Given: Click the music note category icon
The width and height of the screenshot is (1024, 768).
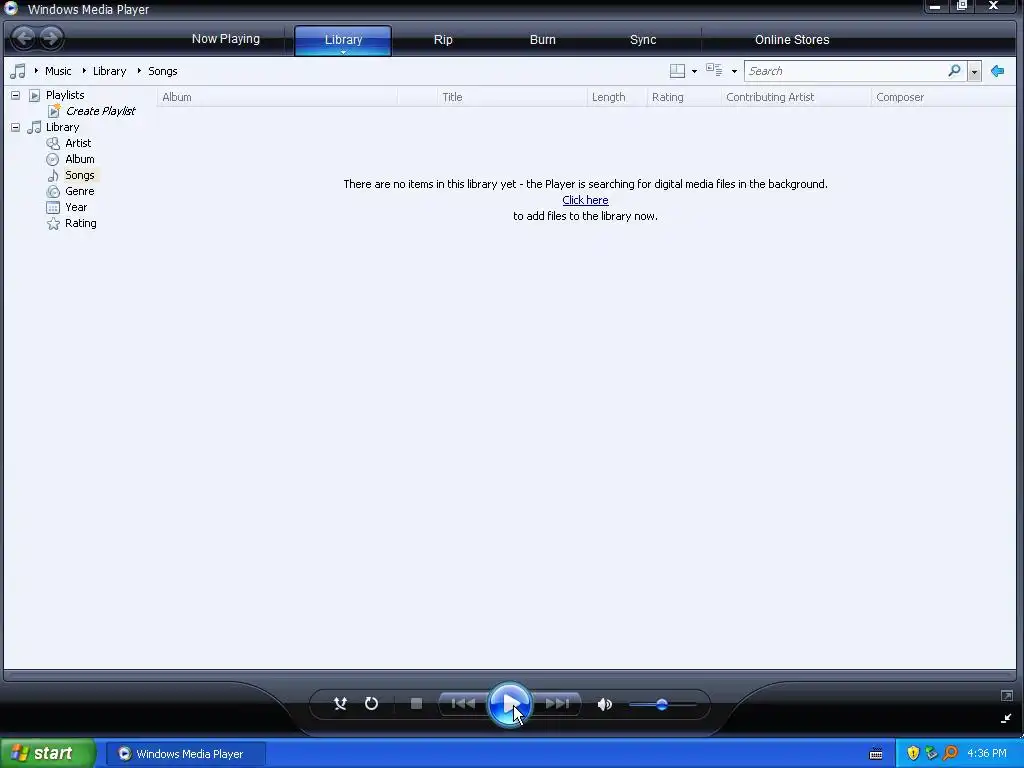Looking at the screenshot, I should click(18, 71).
